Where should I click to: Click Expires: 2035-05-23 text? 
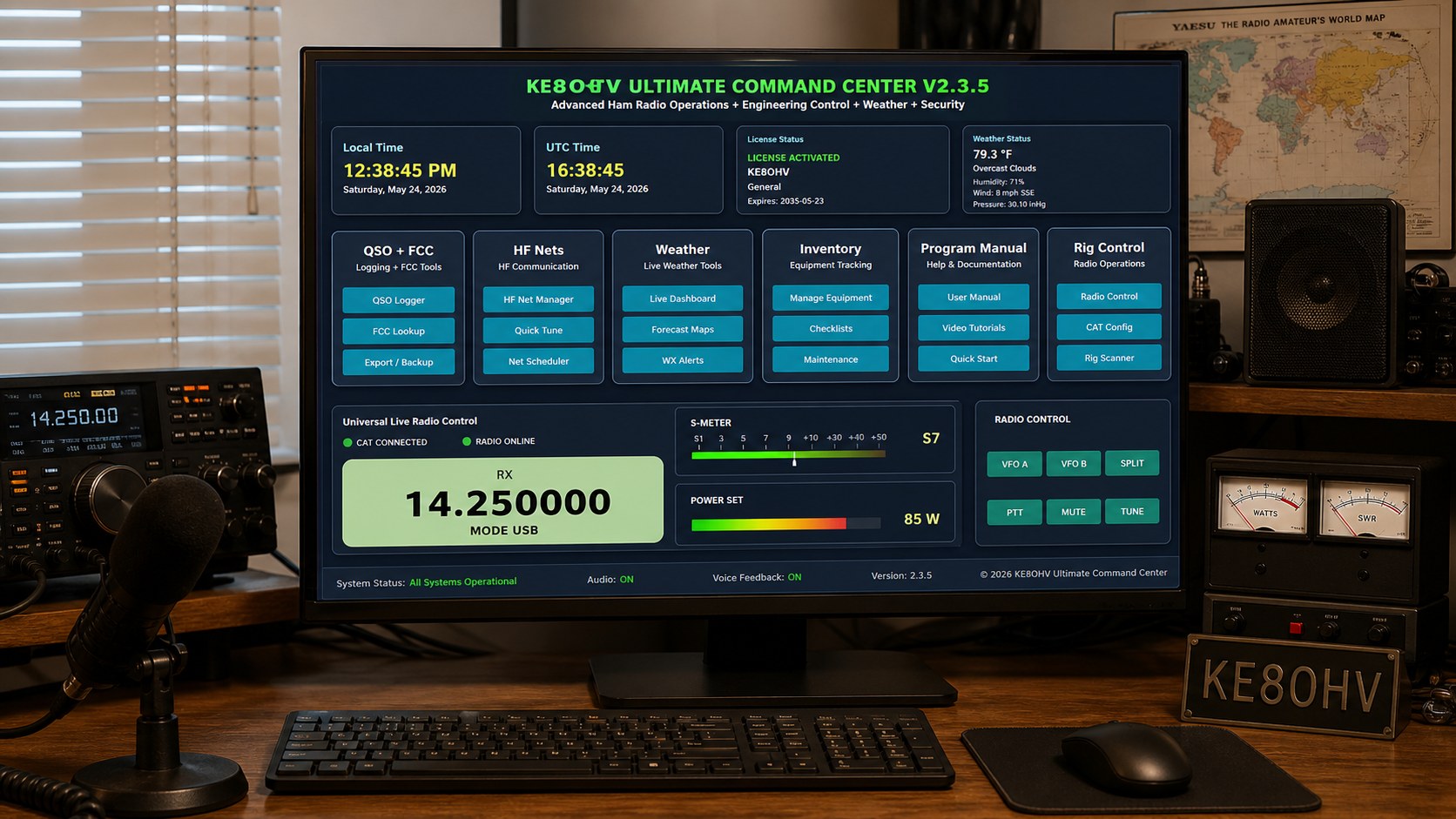pyautogui.click(x=785, y=201)
